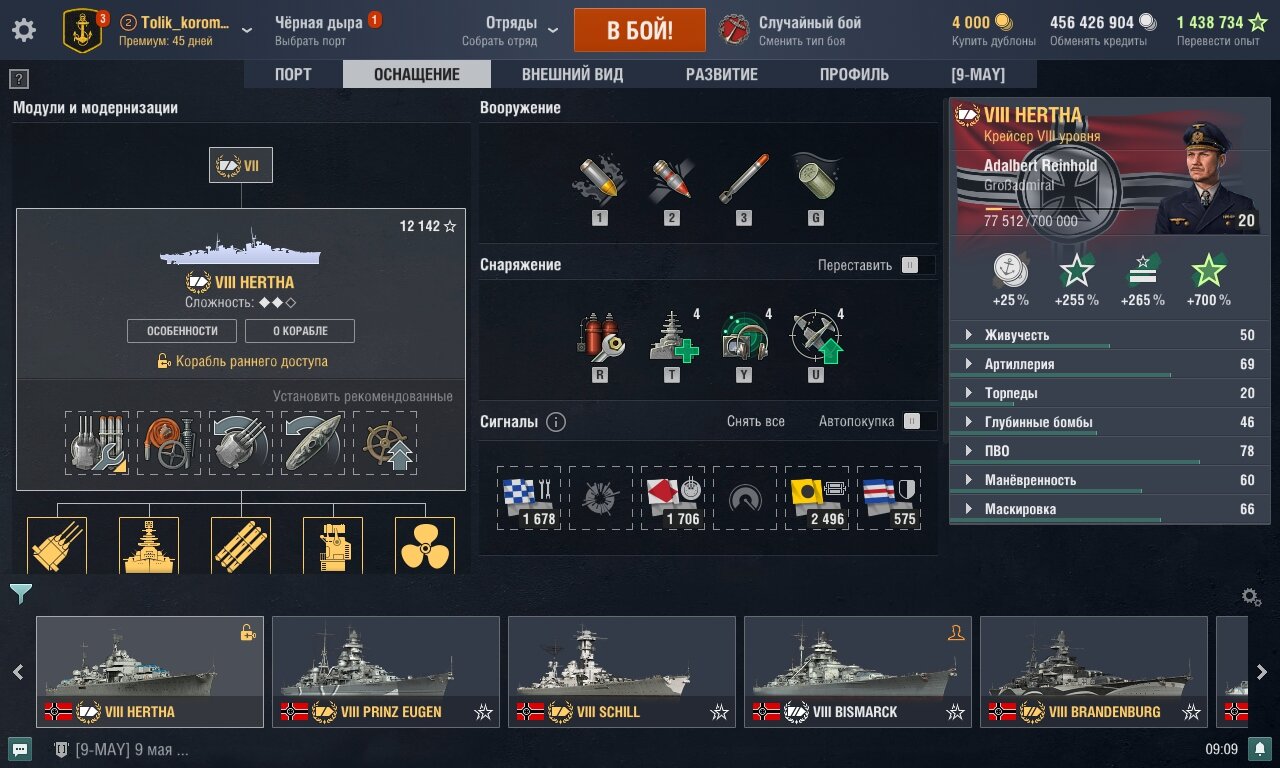The height and width of the screenshot is (768, 1280).
Task: Open the chat icon in bottom bar
Action: click(20, 748)
